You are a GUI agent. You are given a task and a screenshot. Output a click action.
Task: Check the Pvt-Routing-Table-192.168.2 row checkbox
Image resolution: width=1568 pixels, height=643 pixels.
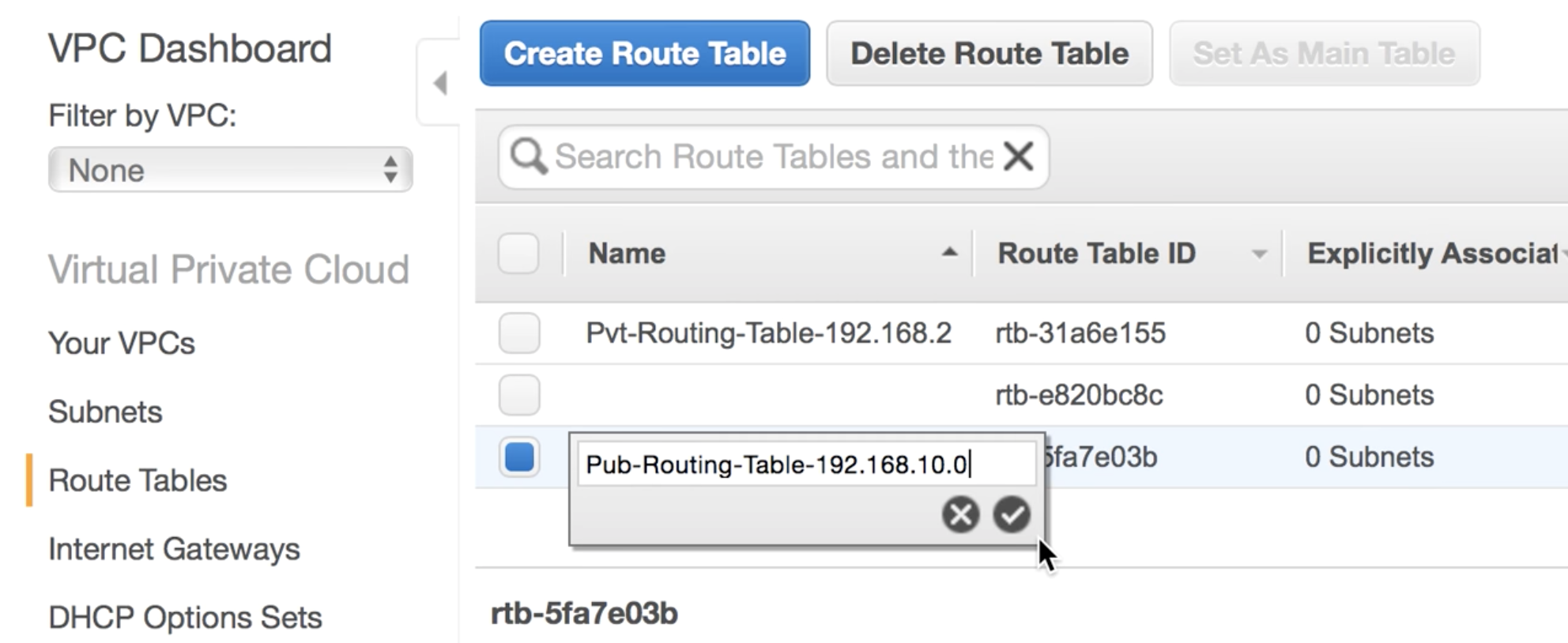519,333
